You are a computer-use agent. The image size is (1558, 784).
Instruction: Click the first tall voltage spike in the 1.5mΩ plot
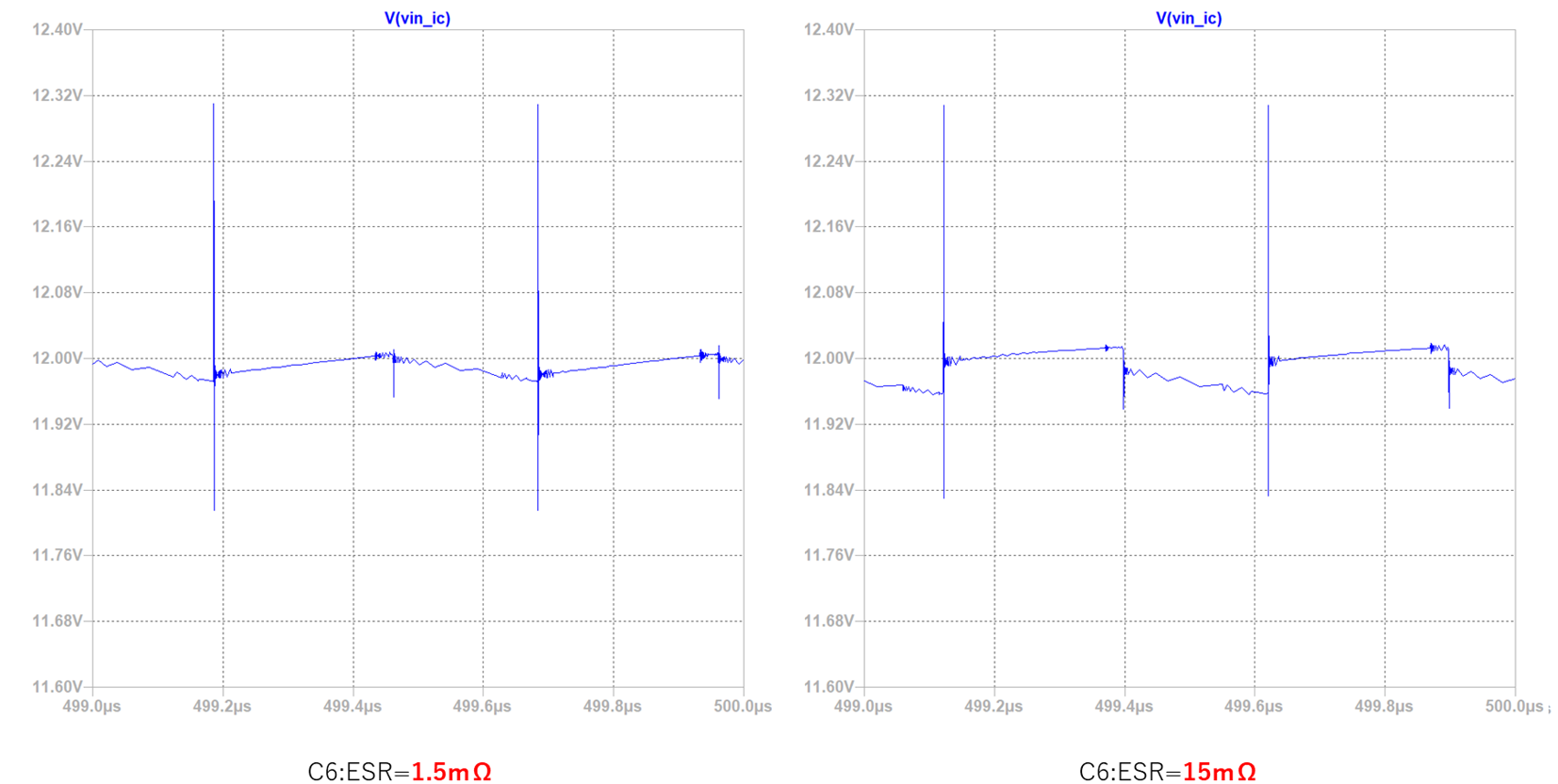(214, 236)
